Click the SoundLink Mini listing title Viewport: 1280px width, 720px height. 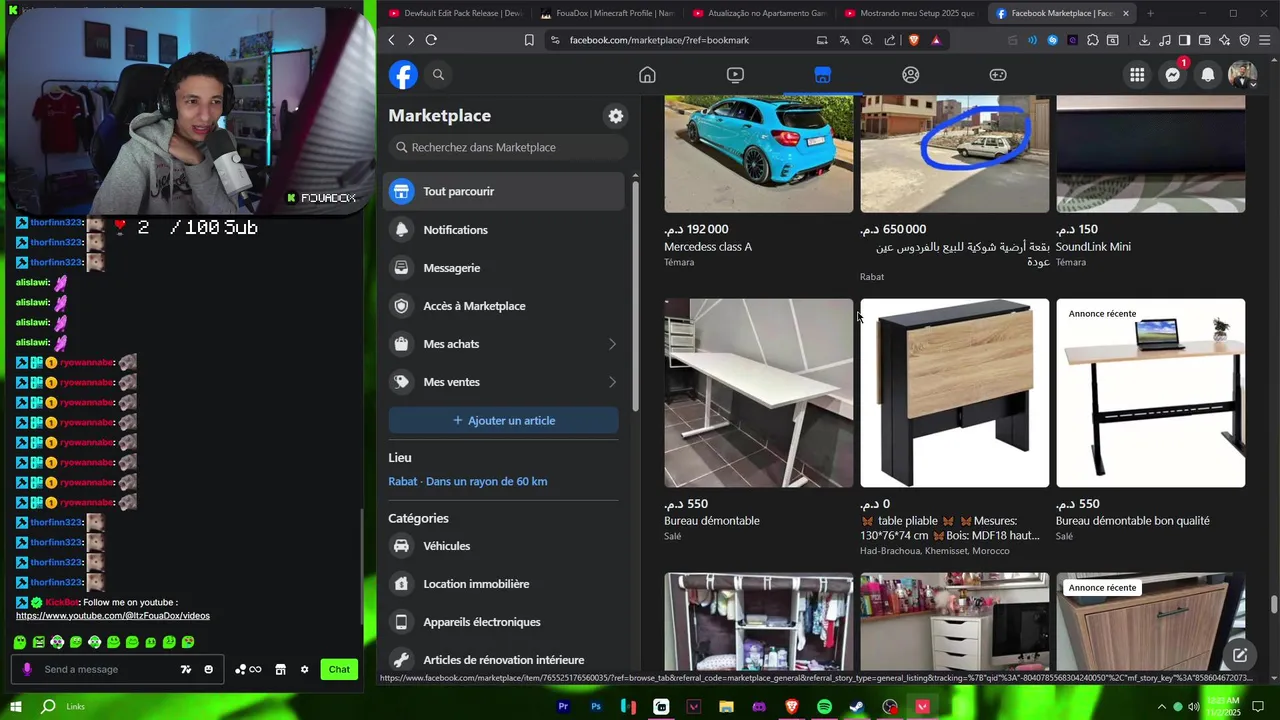(x=1093, y=247)
